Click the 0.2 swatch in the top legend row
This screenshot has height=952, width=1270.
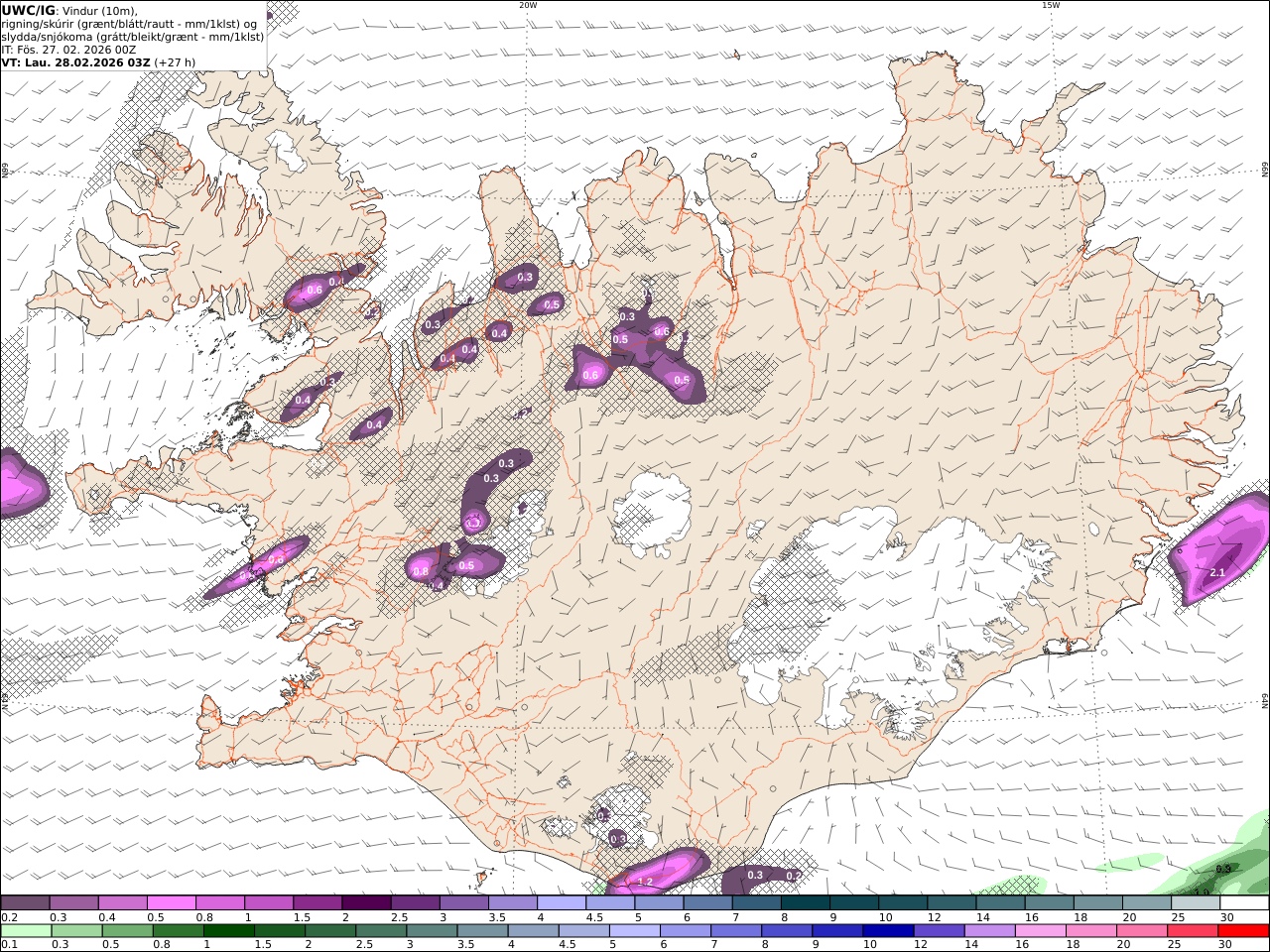click(25, 902)
